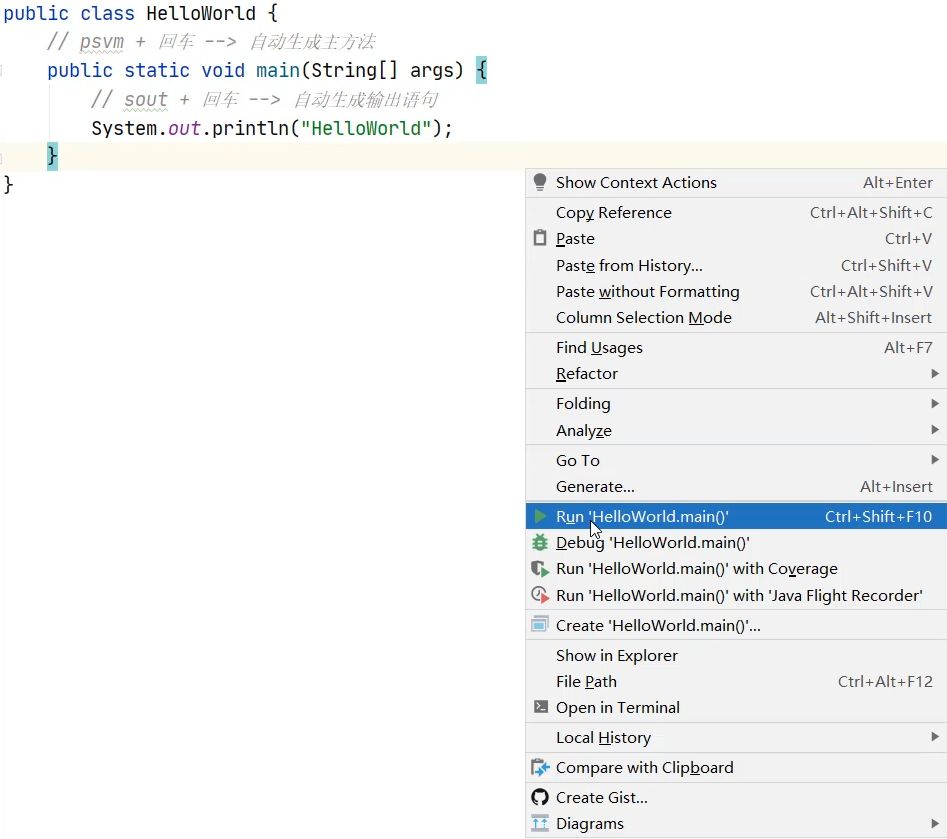947x839 pixels.
Task: Expand the Local History submenu arrow
Action: tap(934, 737)
